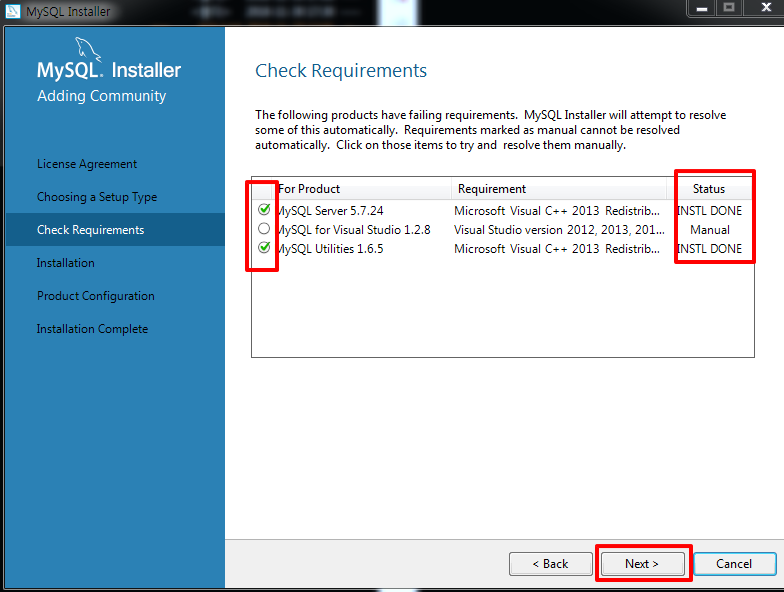Click the MySQL Installer title bar icon
Screen dimensions: 784x592
pos(12,10)
